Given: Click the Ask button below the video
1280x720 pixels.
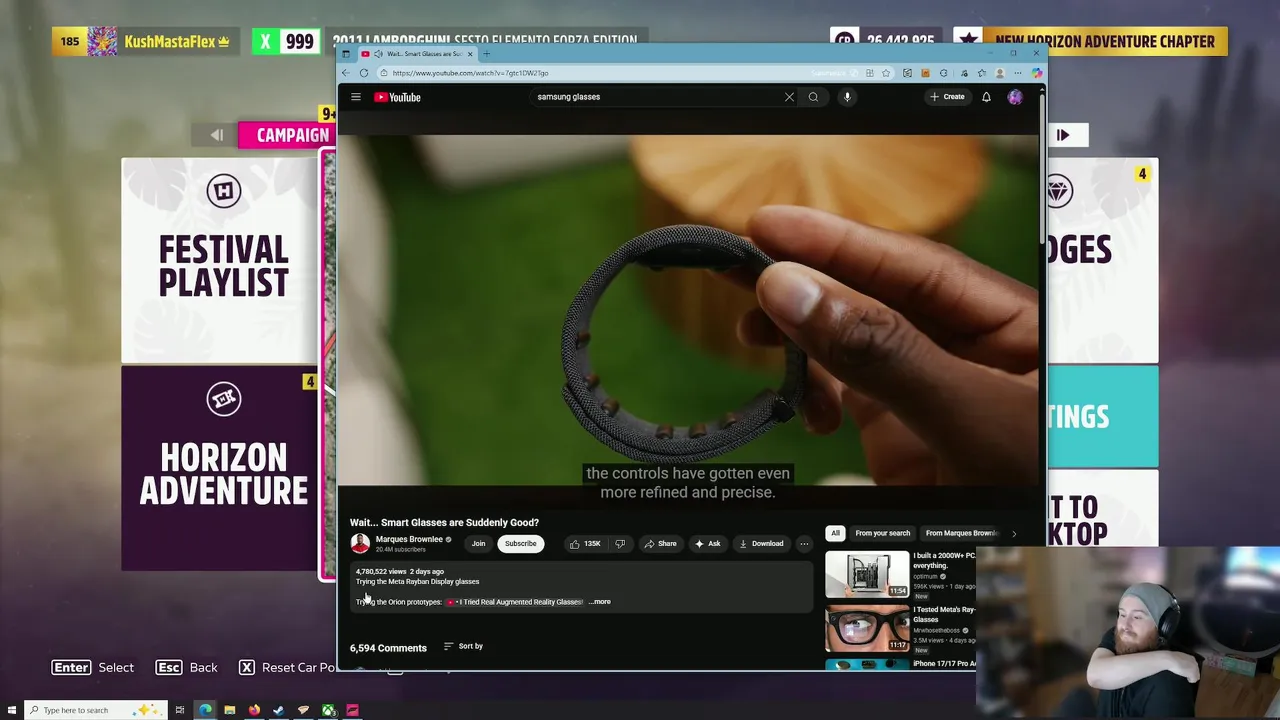Looking at the screenshot, I should 707,544.
